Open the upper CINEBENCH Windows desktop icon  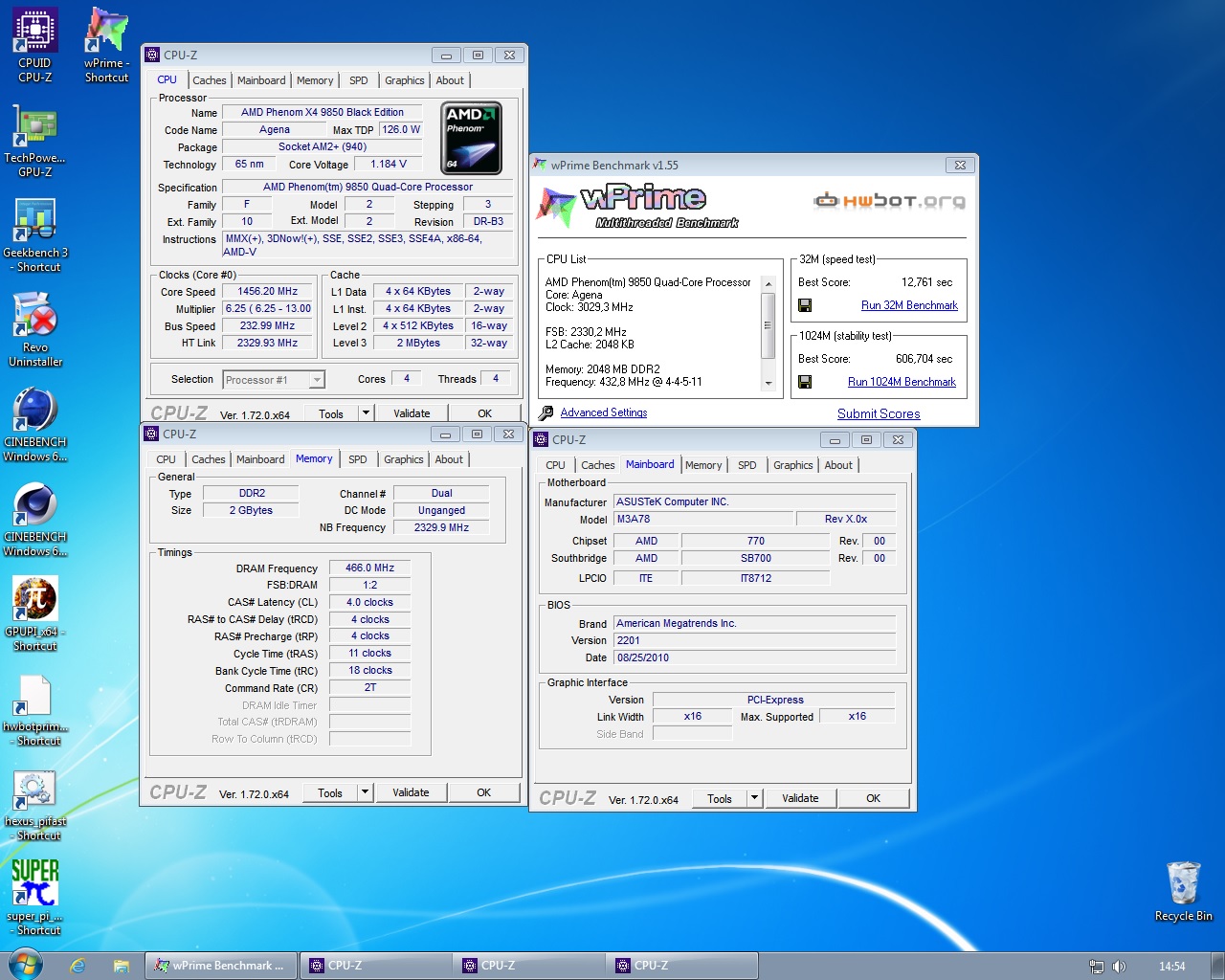(x=35, y=424)
